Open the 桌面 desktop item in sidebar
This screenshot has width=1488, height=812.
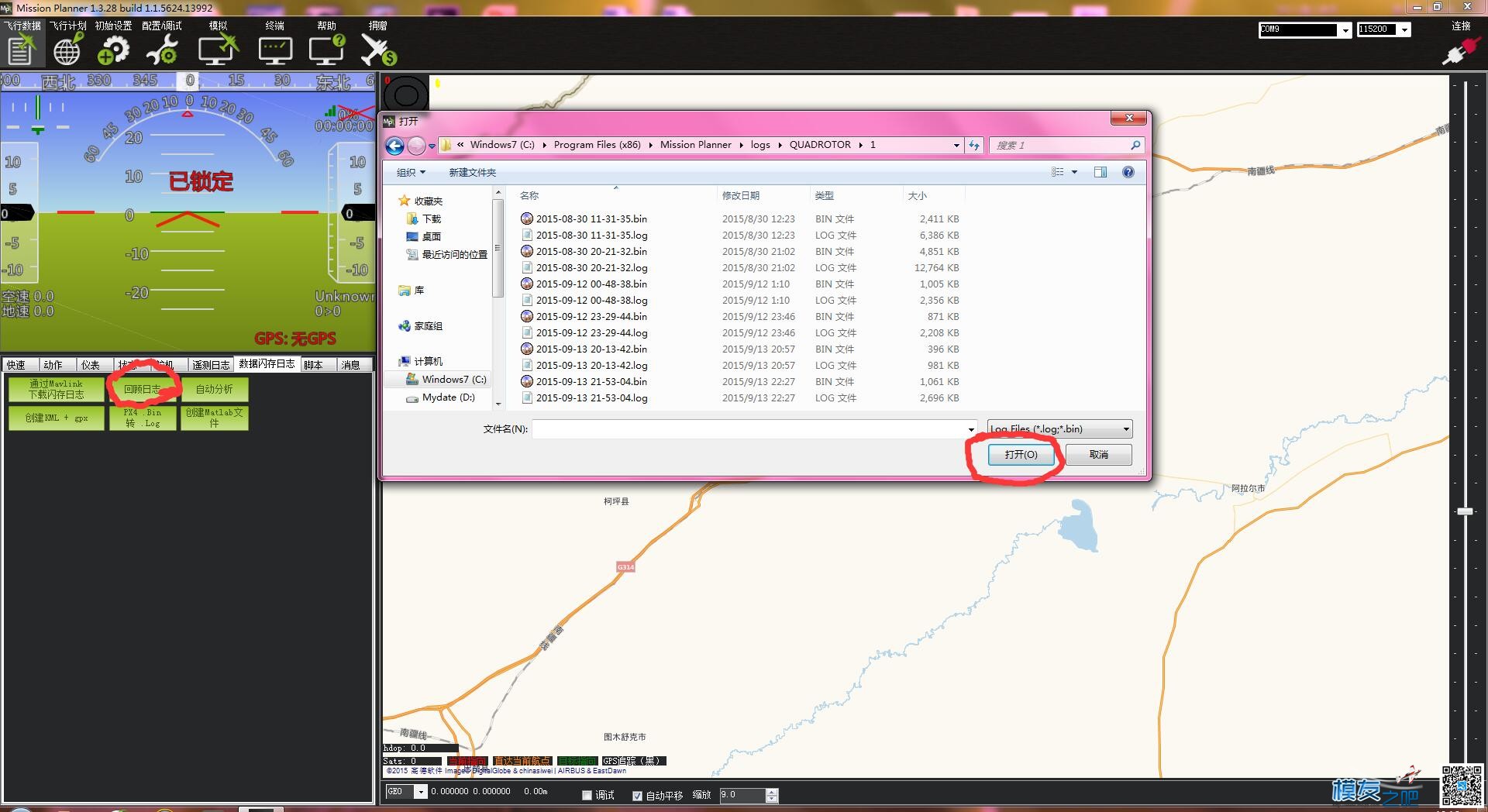[424, 236]
